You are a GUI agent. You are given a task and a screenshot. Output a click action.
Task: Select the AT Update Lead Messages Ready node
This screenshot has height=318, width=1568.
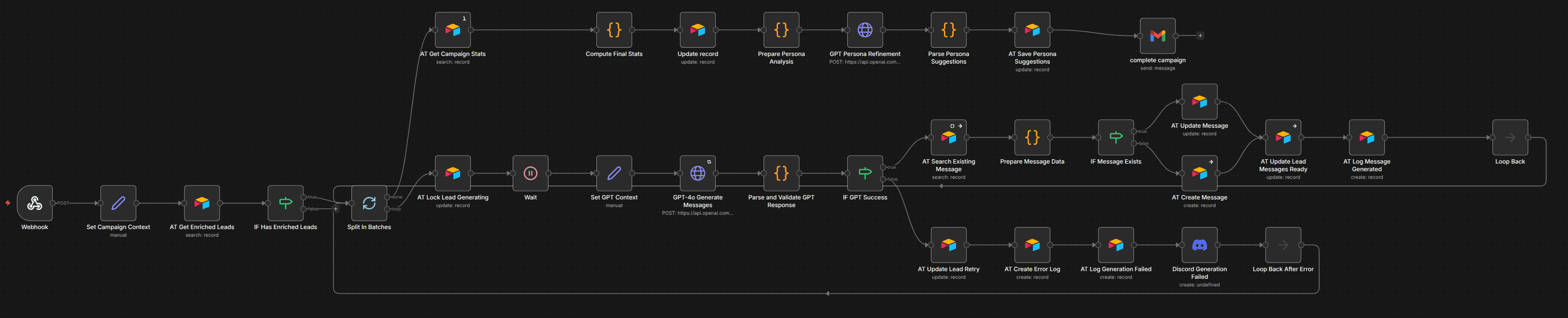pyautogui.click(x=1283, y=138)
